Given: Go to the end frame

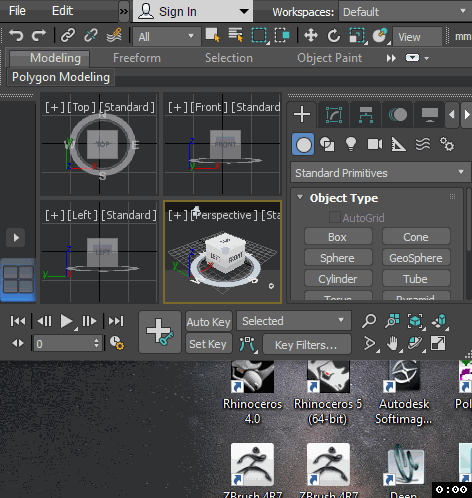Looking at the screenshot, I should pyautogui.click(x=116, y=321).
